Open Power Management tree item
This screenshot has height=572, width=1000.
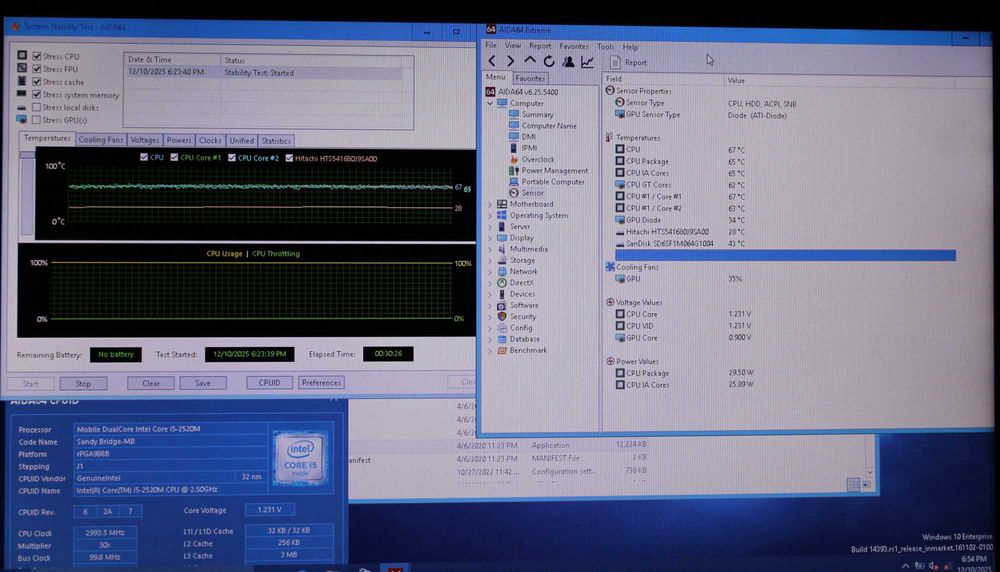555,170
